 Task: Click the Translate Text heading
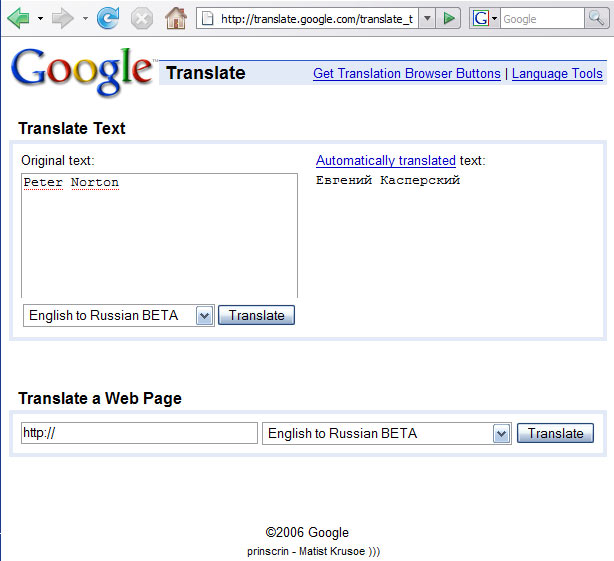[72, 128]
